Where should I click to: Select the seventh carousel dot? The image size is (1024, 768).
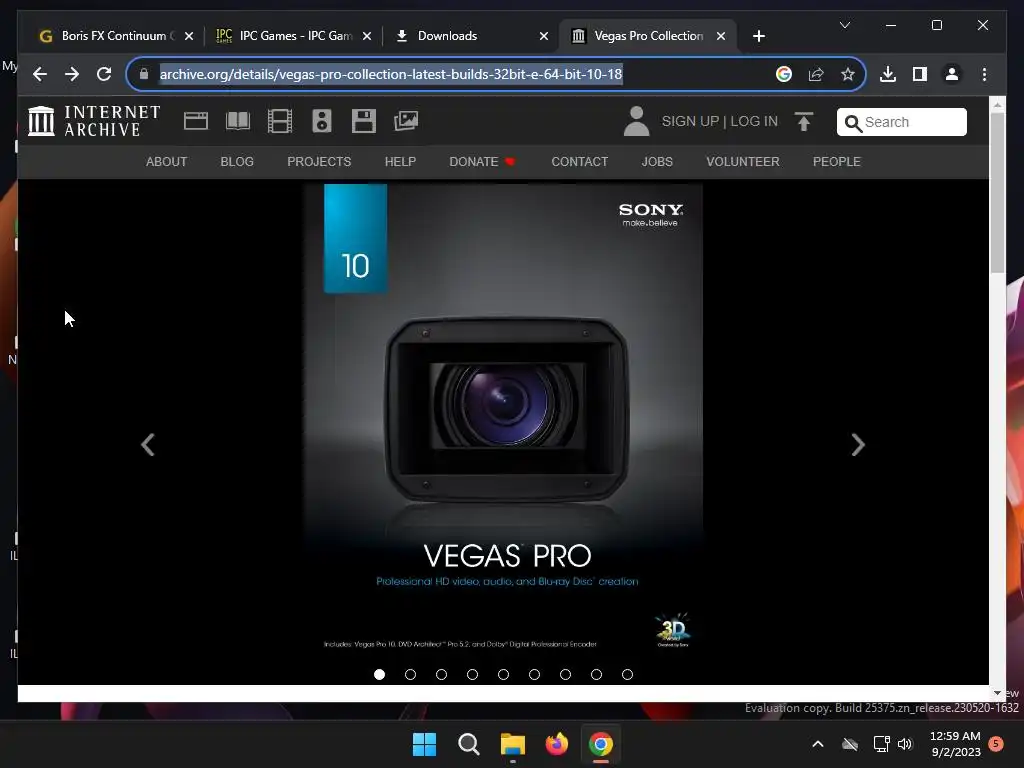pos(566,675)
